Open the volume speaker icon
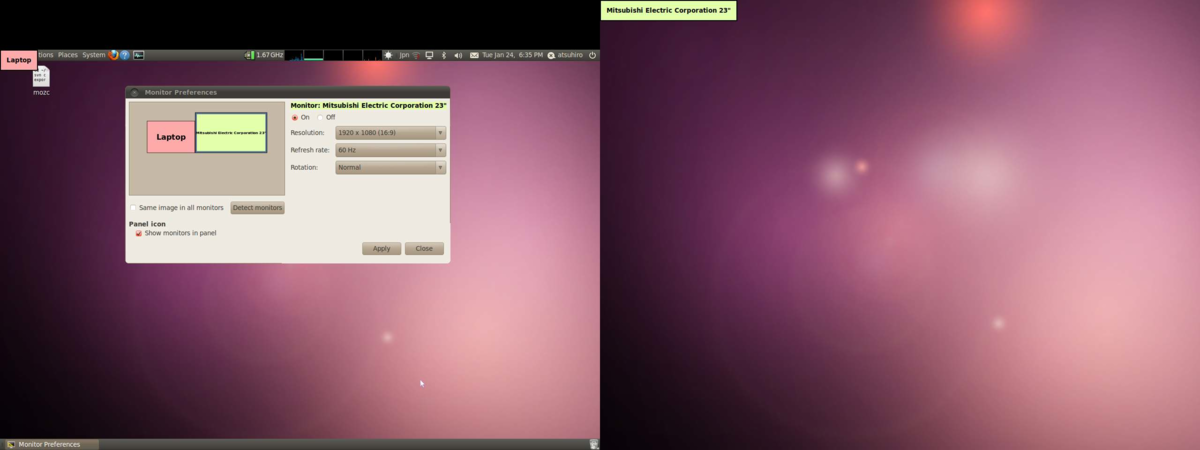Viewport: 1200px width, 450px height. click(x=458, y=55)
